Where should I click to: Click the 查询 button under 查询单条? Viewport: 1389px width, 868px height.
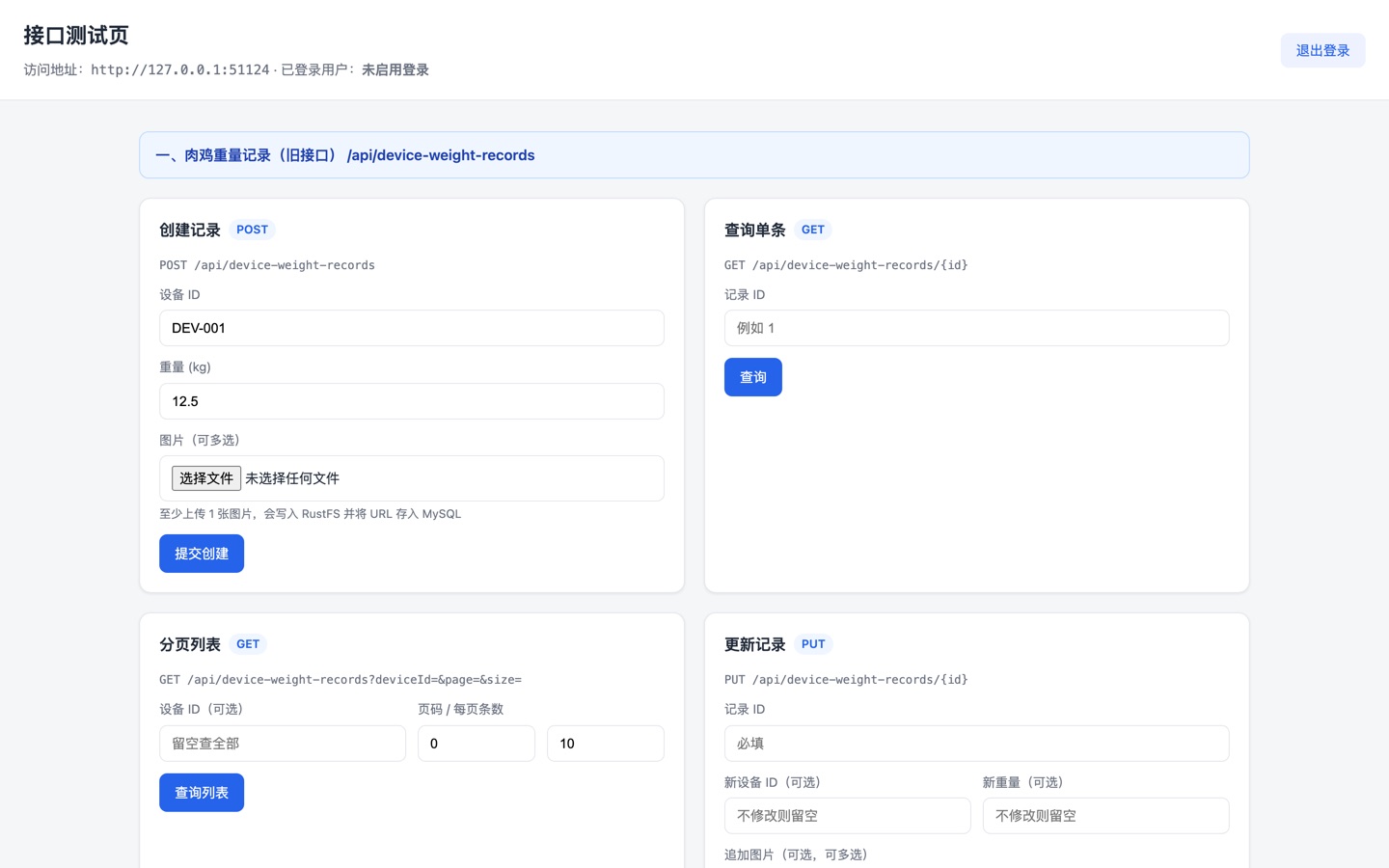(x=753, y=377)
